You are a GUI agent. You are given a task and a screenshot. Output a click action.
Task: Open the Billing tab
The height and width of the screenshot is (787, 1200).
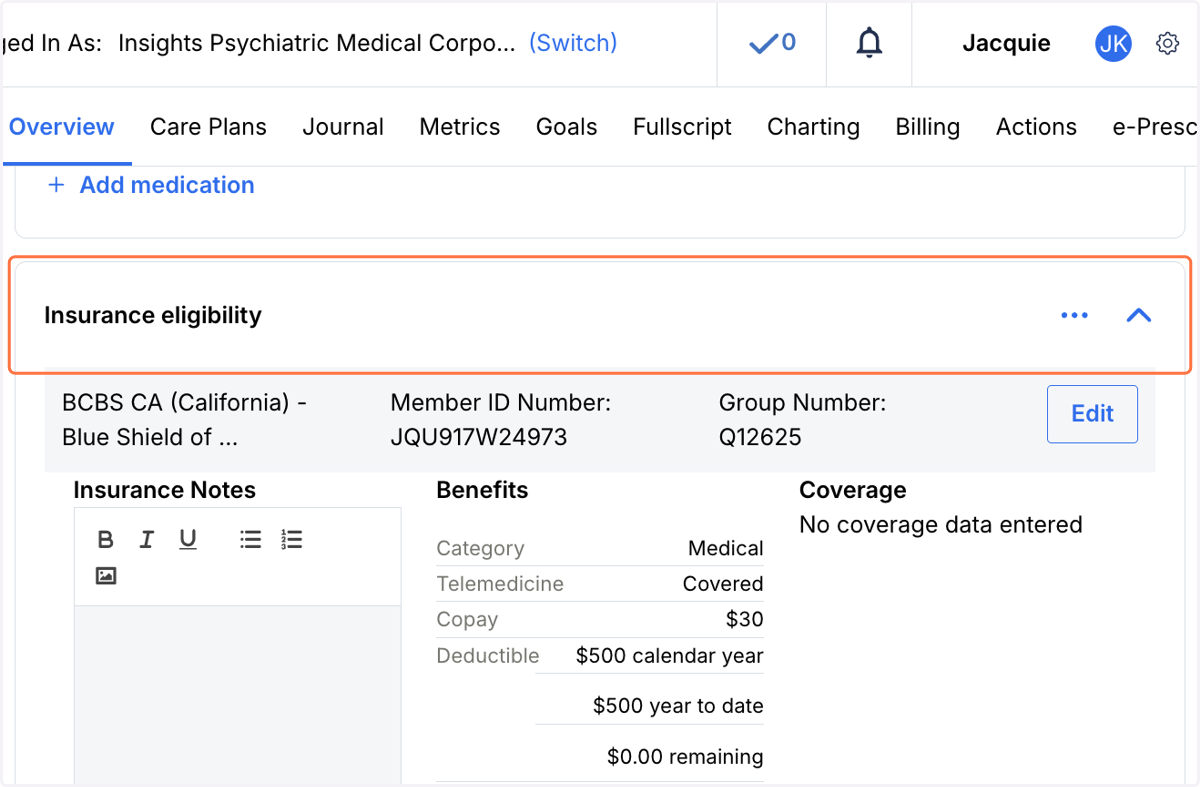coord(928,127)
